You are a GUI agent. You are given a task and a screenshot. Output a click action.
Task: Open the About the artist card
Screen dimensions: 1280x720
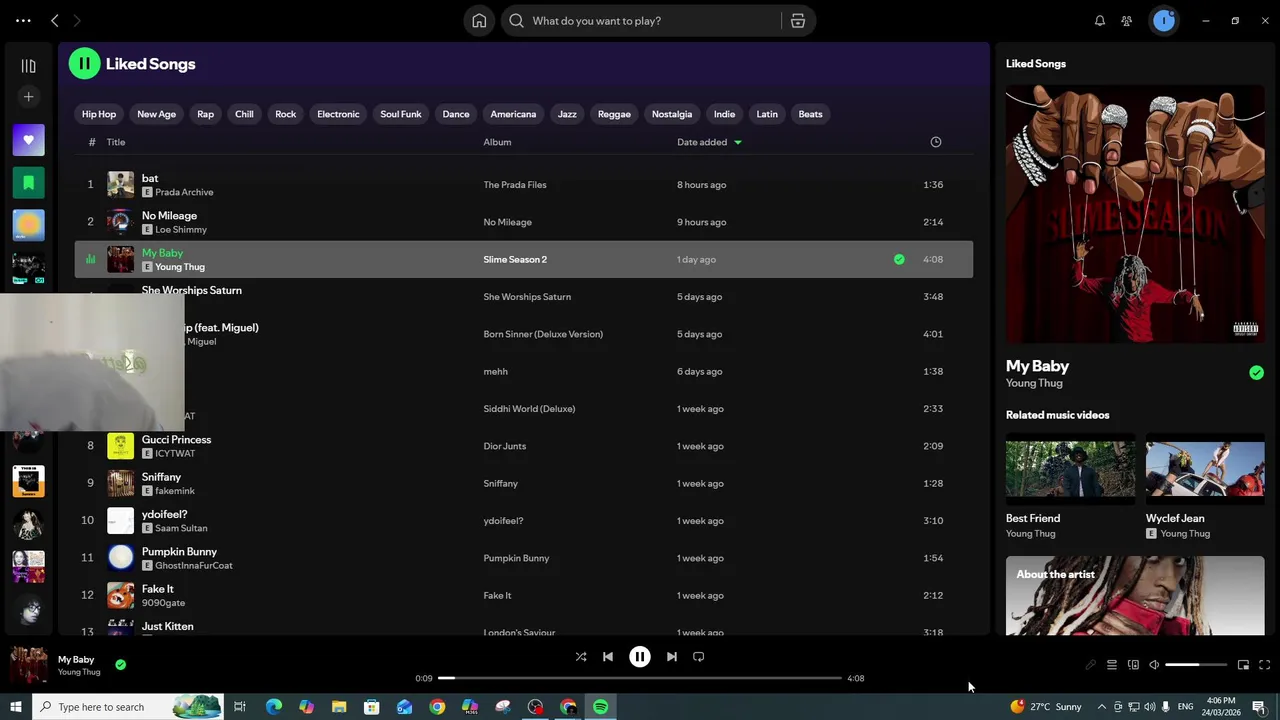(x=1135, y=596)
